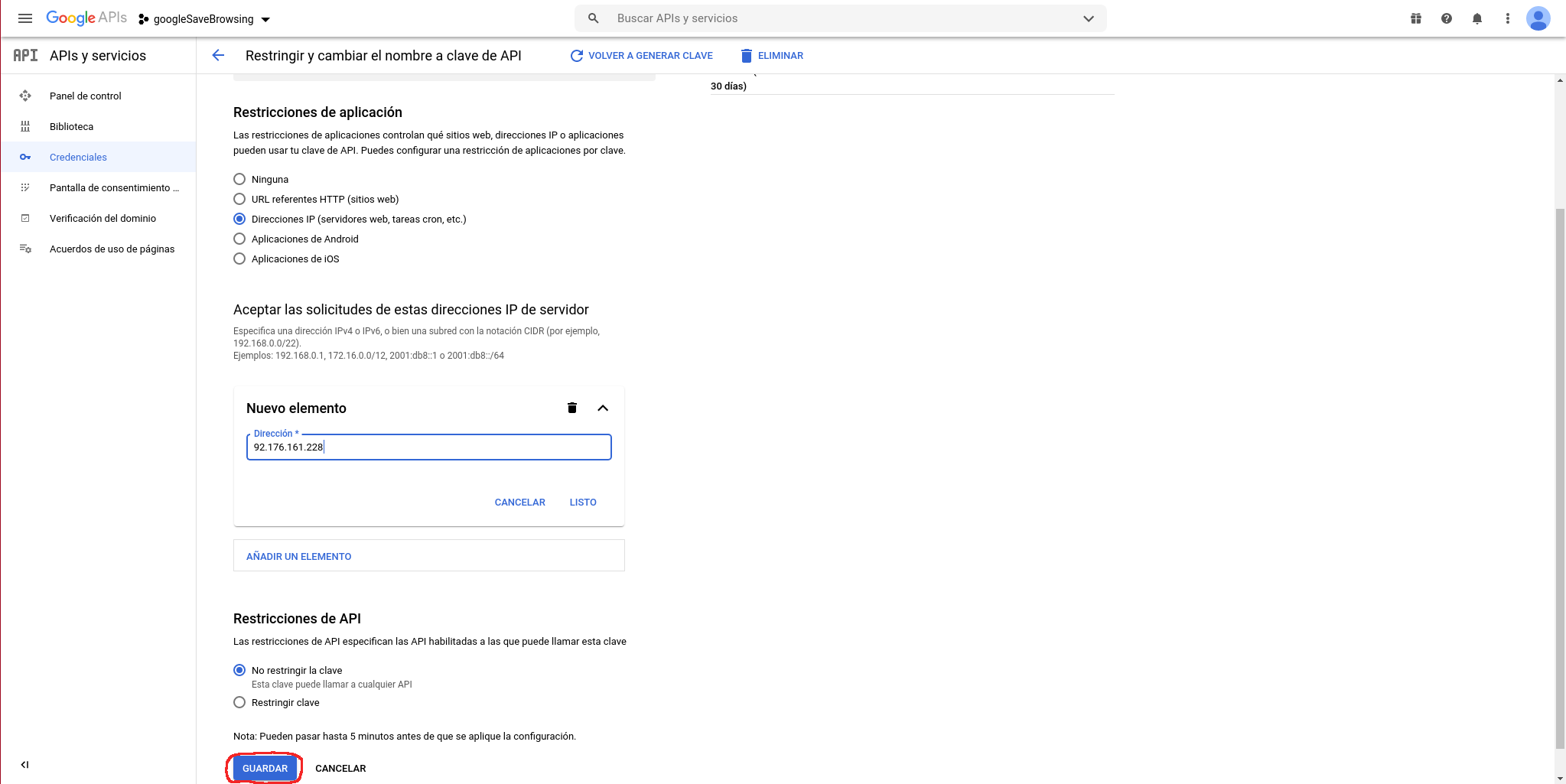This screenshot has width=1566, height=784.
Task: Open the gift icon in top bar
Action: click(x=1416, y=18)
